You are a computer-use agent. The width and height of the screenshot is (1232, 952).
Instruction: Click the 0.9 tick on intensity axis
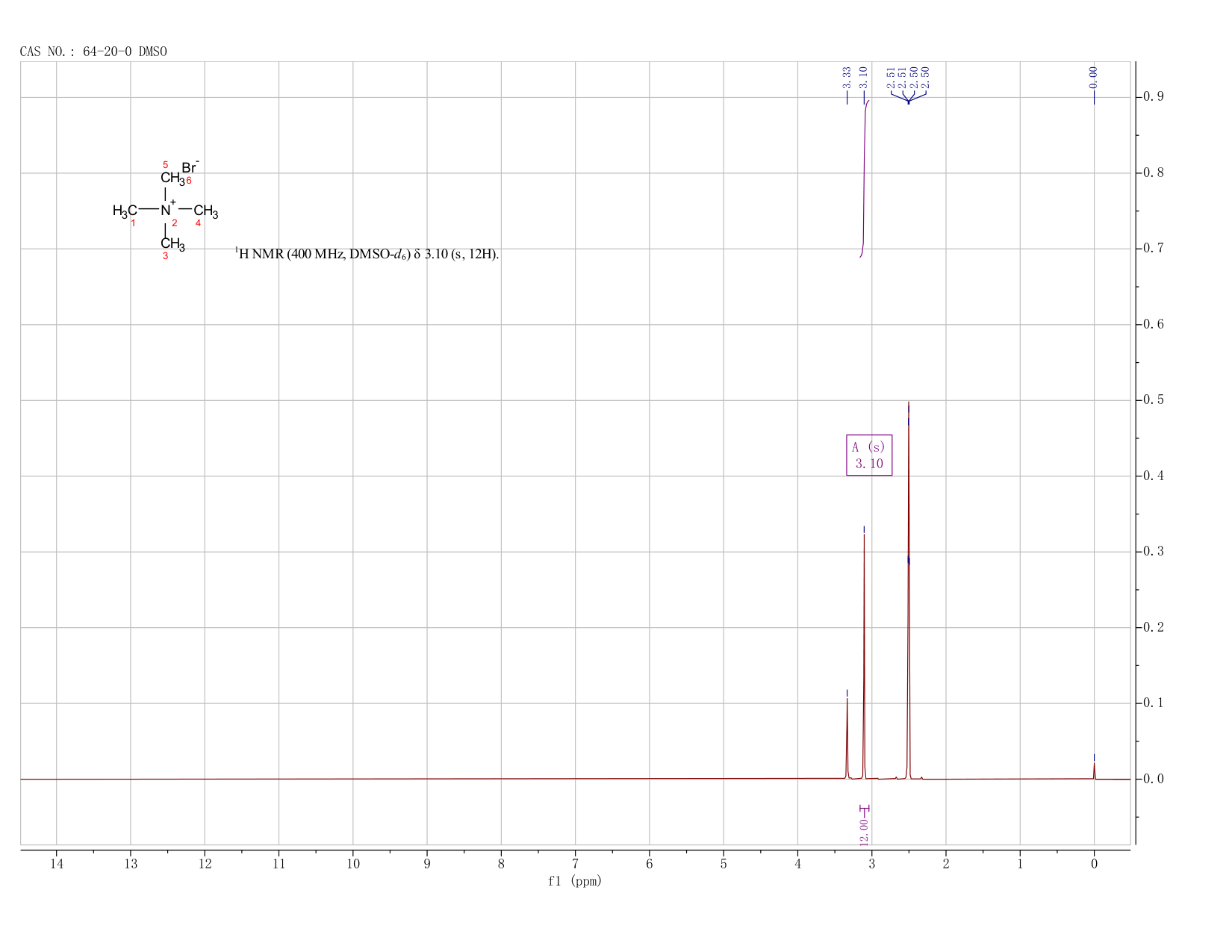1154,97
